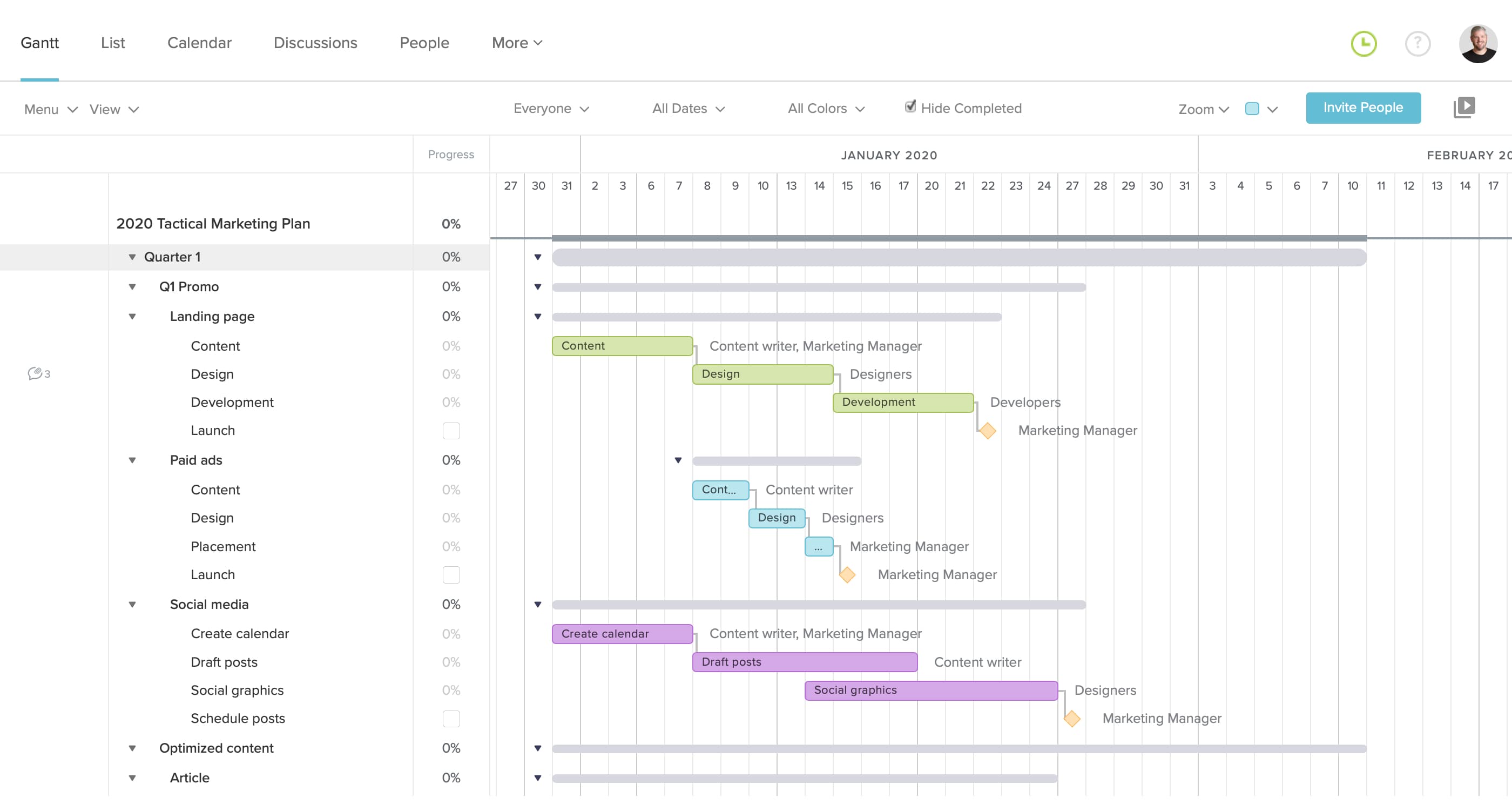The image size is (1512, 804).
Task: Open the Everyone people filter
Action: tap(550, 108)
